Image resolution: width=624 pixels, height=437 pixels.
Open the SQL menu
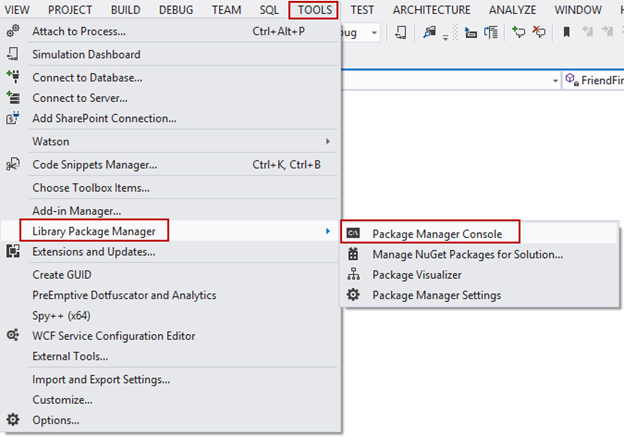[x=269, y=10]
